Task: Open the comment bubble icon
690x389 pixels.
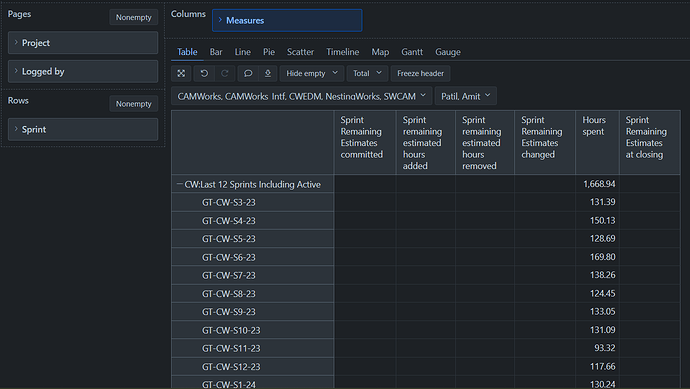Action: click(x=248, y=73)
